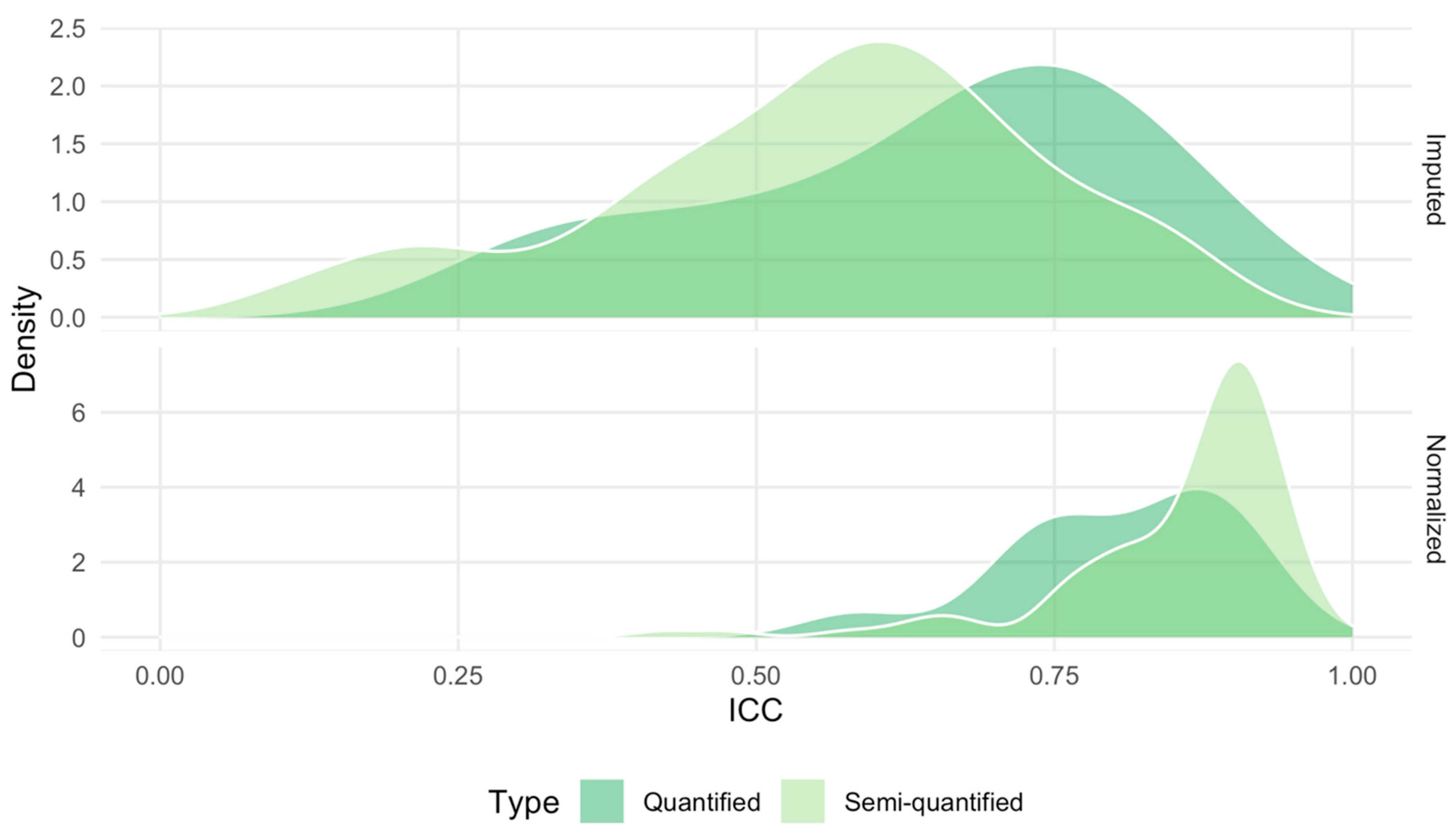Click the "Type" legend title
Viewport: 1456px width, 833px height.
point(523,802)
